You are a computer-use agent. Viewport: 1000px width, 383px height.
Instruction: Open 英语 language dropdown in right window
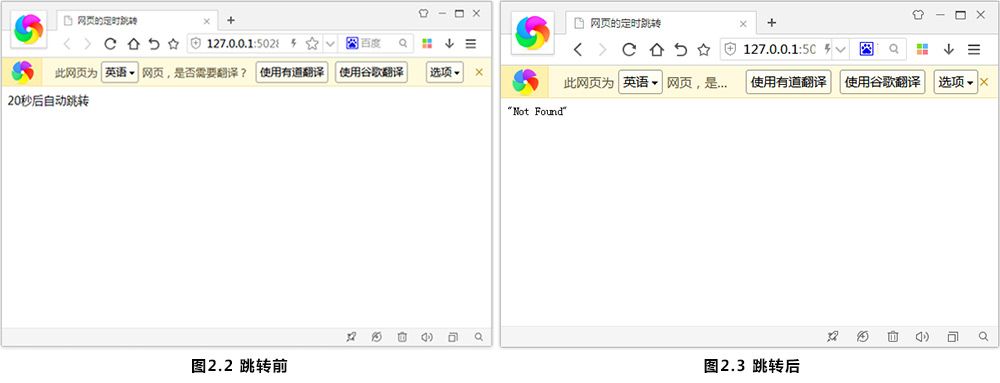(x=640, y=82)
